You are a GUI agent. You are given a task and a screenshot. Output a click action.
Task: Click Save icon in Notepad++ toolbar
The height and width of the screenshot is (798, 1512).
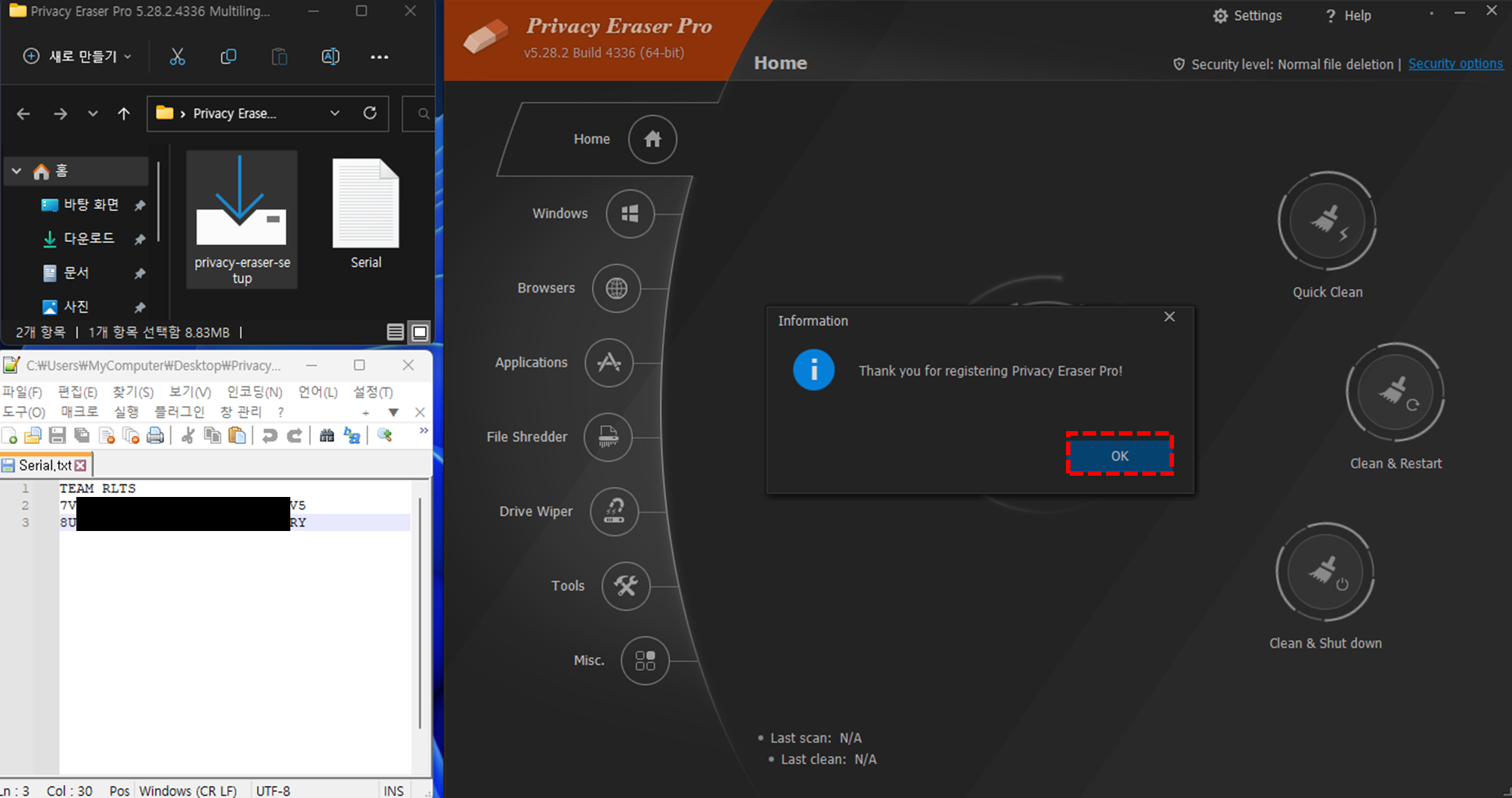pos(57,435)
